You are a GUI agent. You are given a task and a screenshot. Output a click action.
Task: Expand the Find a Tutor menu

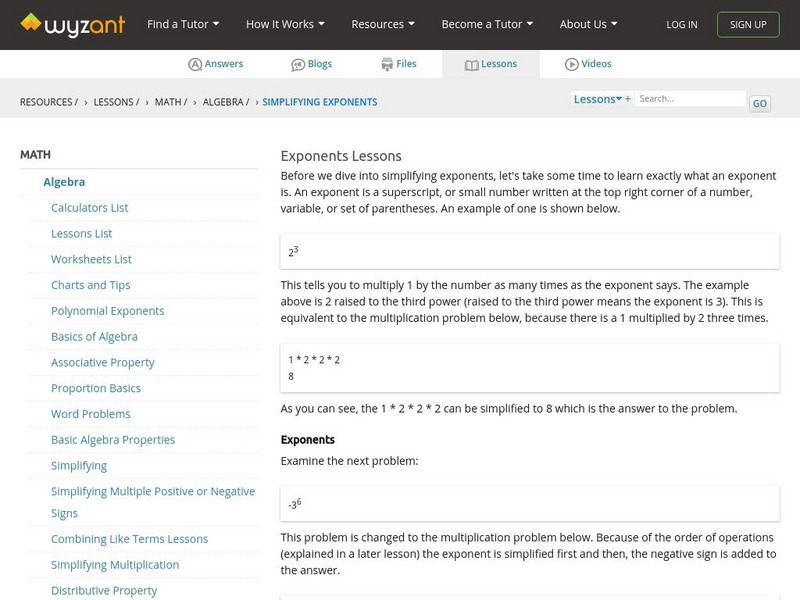coord(183,24)
